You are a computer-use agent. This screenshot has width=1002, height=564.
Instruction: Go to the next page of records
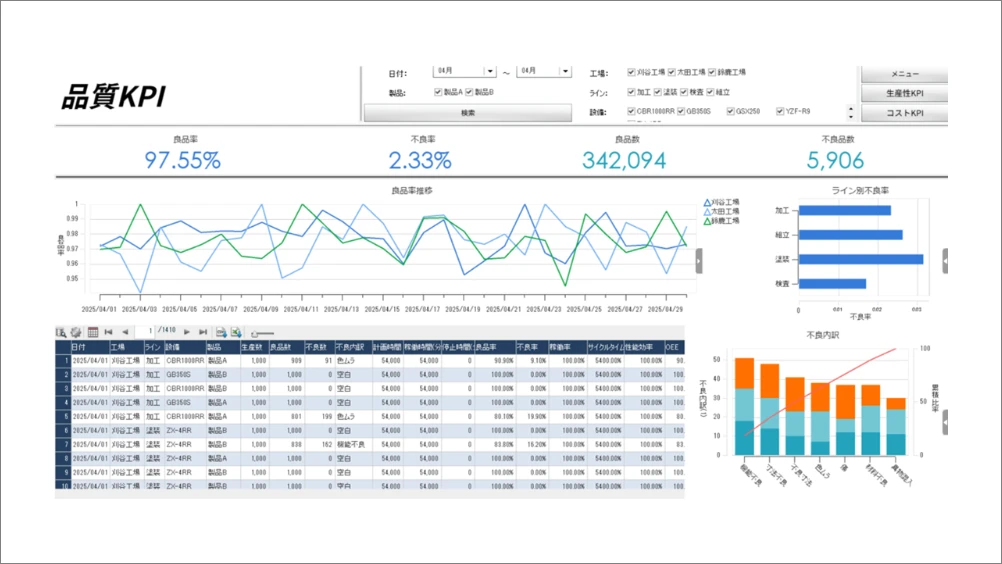point(187,332)
